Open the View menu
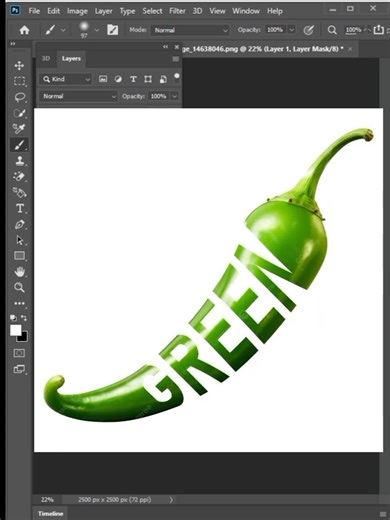 (x=217, y=11)
